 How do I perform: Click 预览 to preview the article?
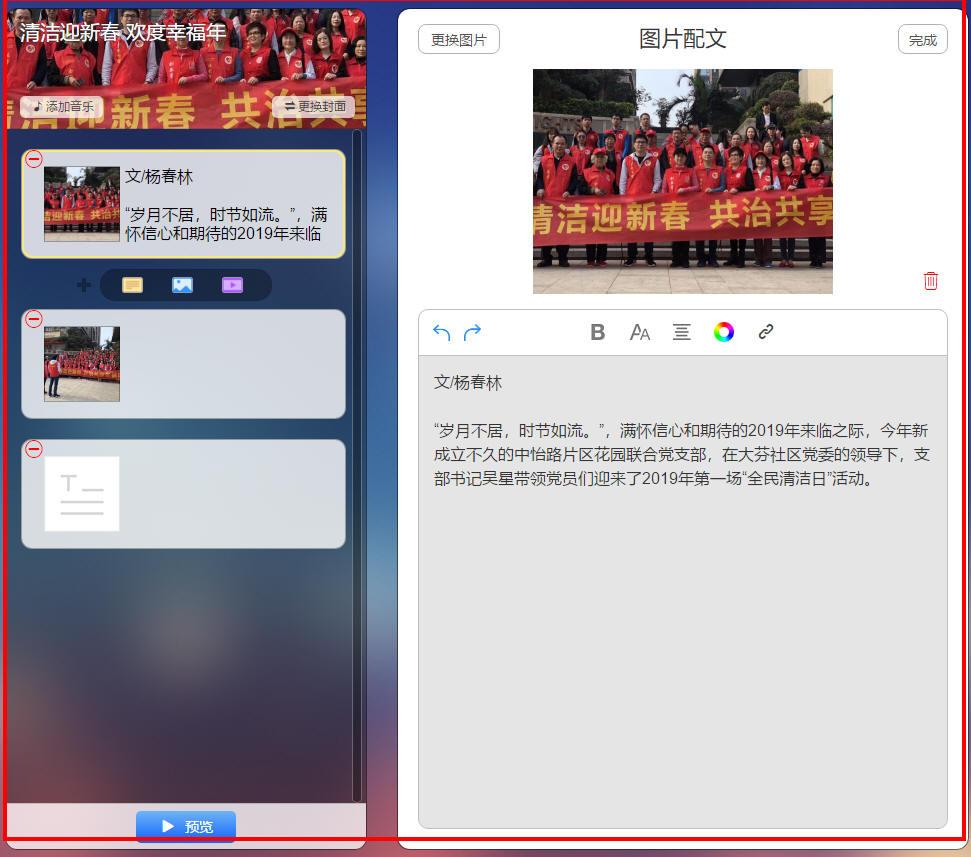[x=186, y=826]
